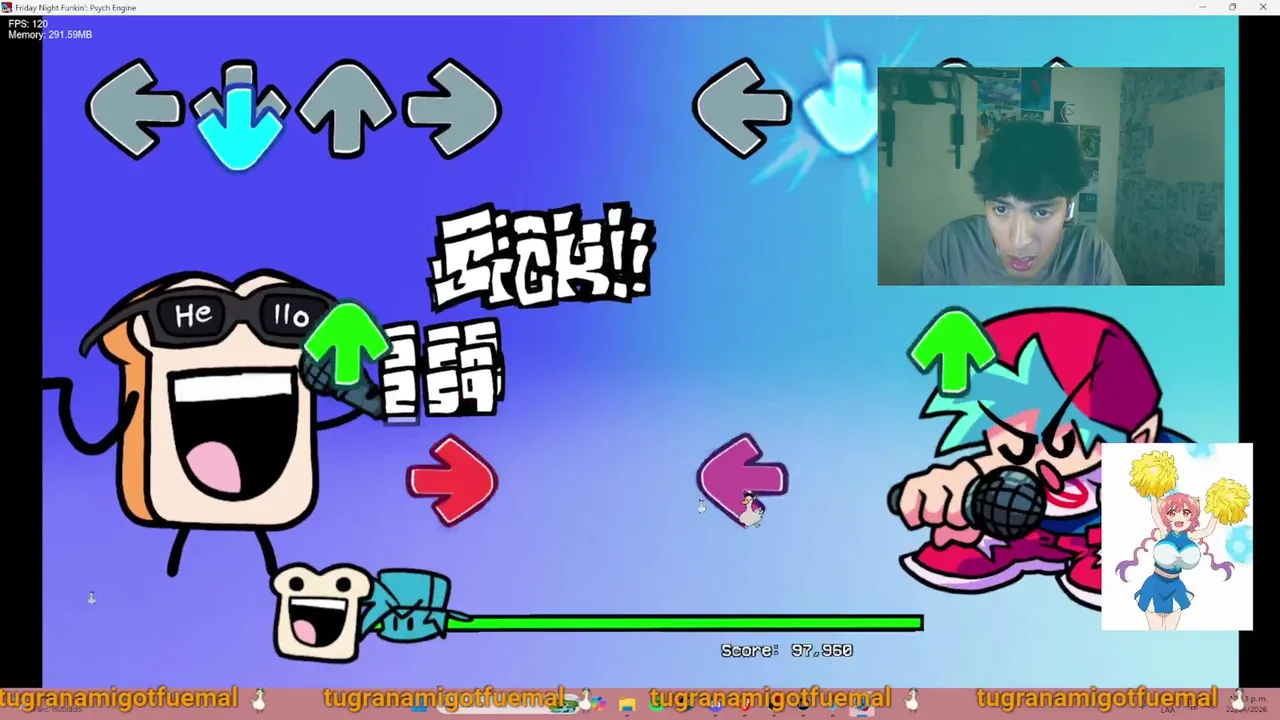Maximize the Psych Engine window
This screenshot has width=1280, height=720.
pos(1232,7)
